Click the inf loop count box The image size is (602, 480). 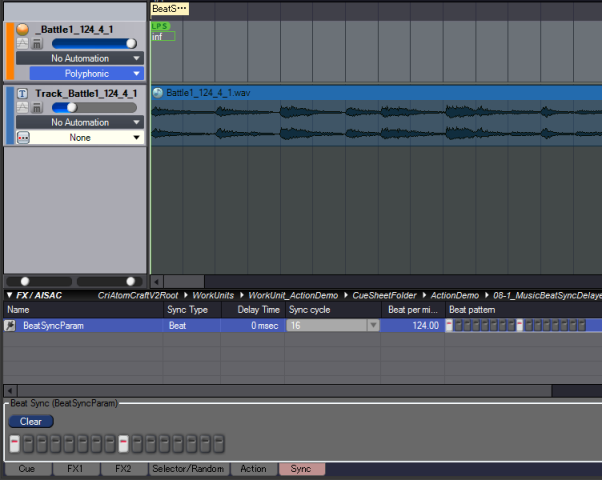click(x=163, y=36)
